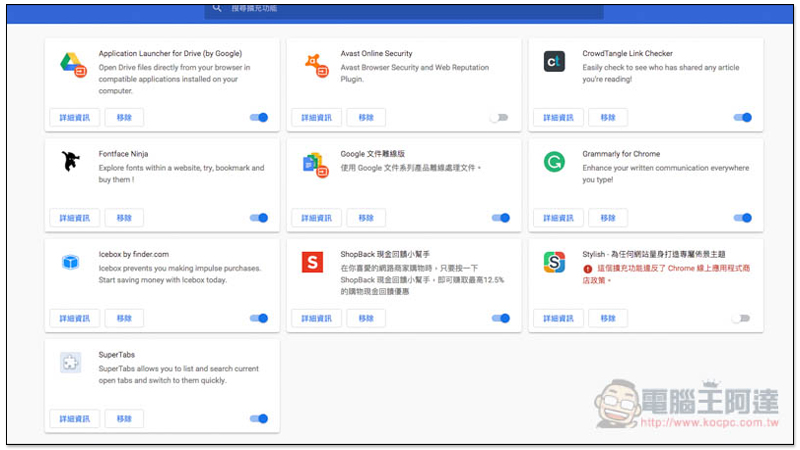This screenshot has height=450, width=800.
Task: Click the 'Avast Online Security' title text
Action: click(377, 53)
